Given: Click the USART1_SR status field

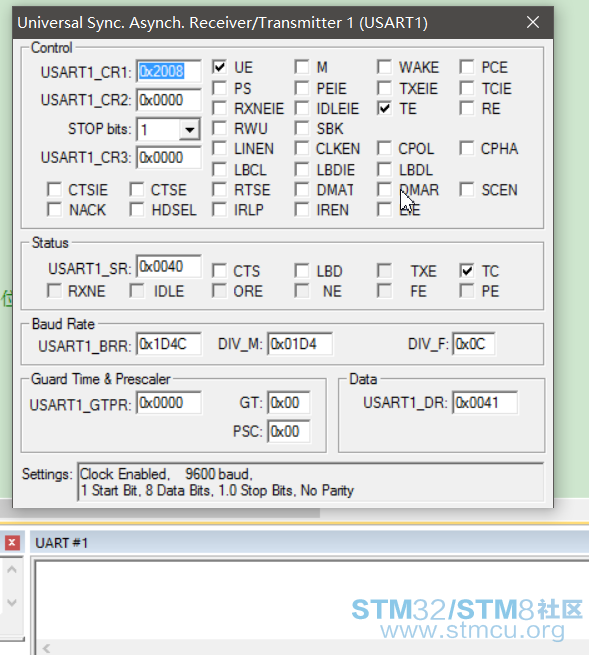Looking at the screenshot, I should [168, 267].
